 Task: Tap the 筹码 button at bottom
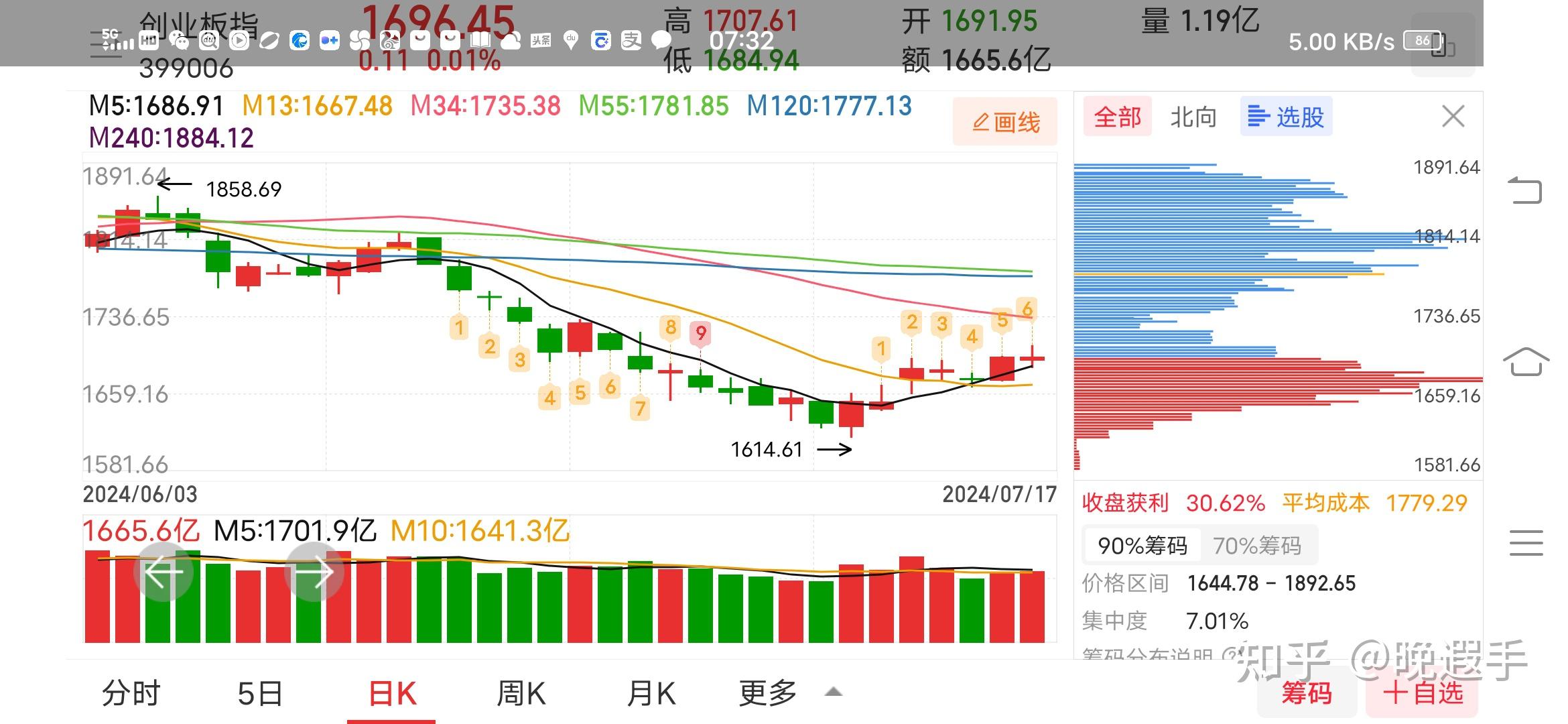pyautogui.click(x=1307, y=693)
